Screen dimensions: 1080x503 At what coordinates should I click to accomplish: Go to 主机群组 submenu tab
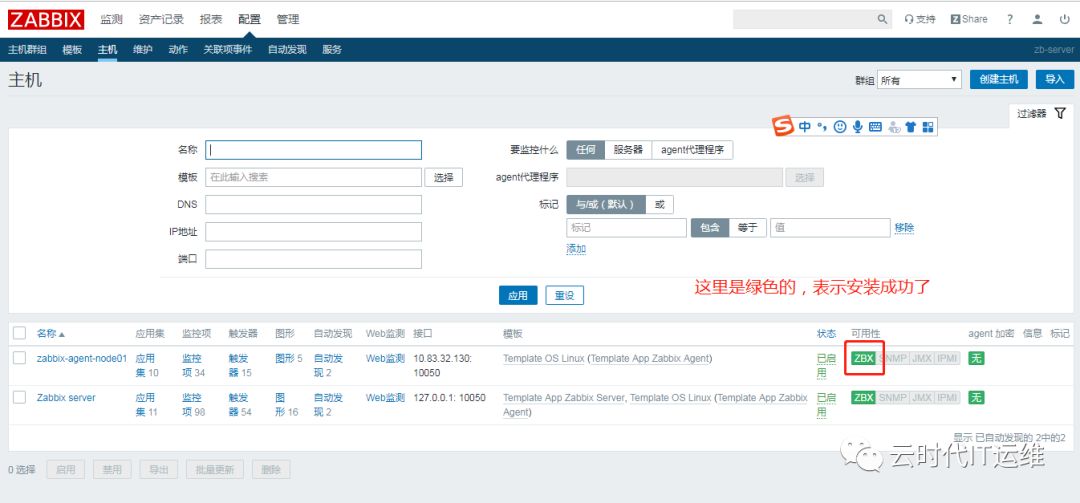(28, 50)
